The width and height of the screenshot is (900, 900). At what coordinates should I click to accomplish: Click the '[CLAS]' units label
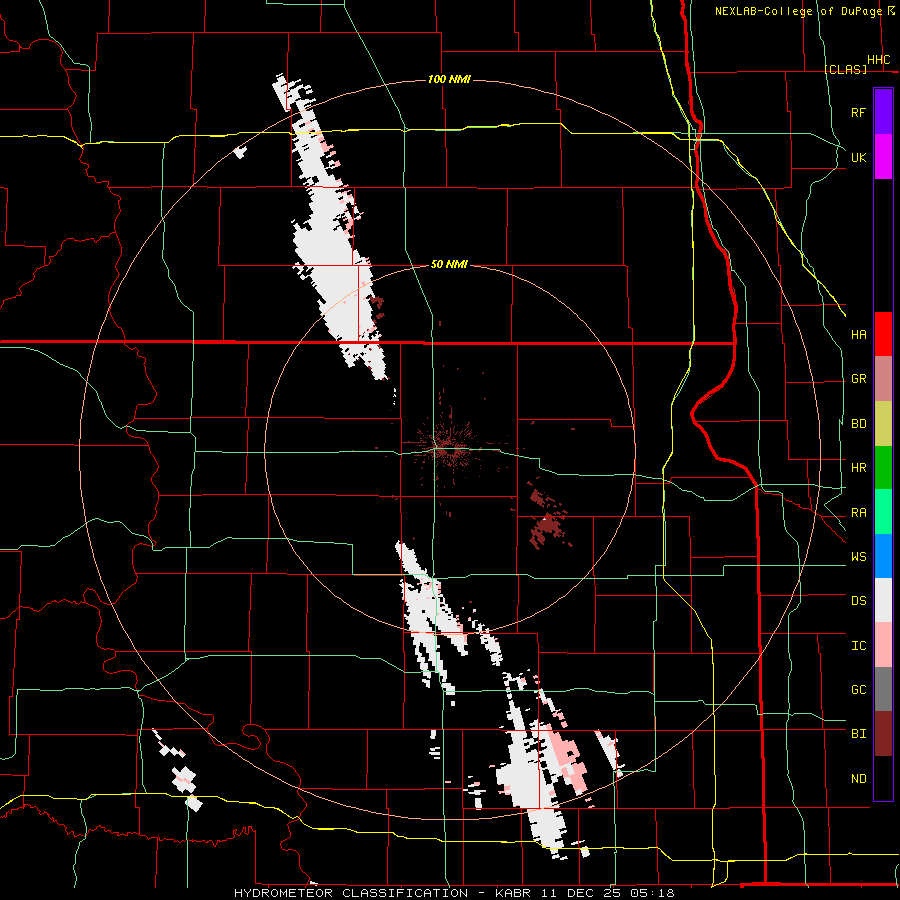pos(845,69)
